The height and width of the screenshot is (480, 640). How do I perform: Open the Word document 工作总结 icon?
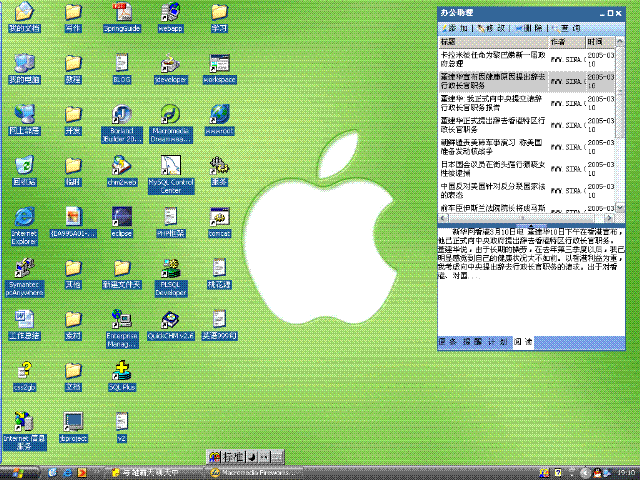(24, 325)
